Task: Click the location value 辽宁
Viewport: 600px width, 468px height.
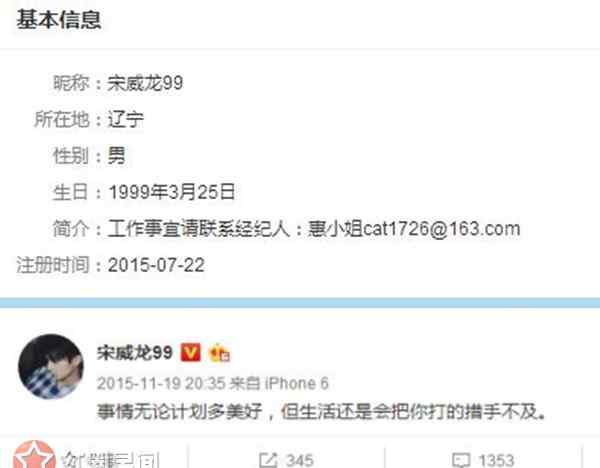Action: pyautogui.click(x=126, y=119)
